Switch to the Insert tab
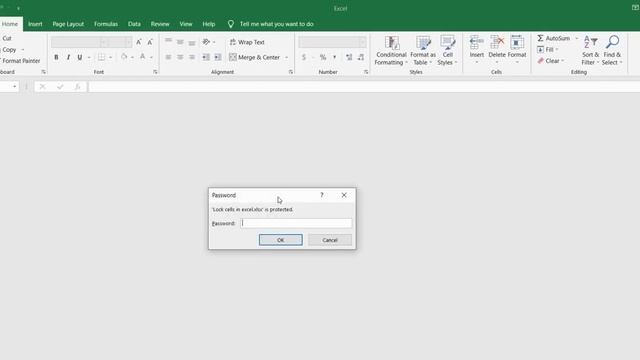The height and width of the screenshot is (360, 640). tap(35, 24)
